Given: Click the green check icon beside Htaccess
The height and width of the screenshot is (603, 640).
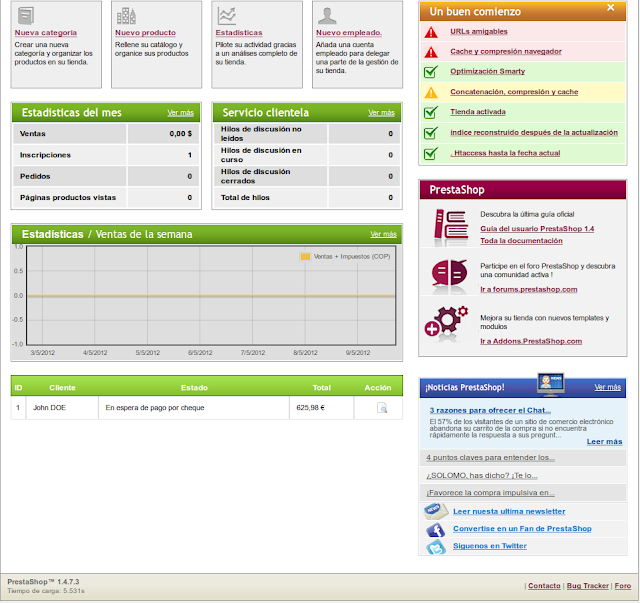Looking at the screenshot, I should [x=431, y=154].
